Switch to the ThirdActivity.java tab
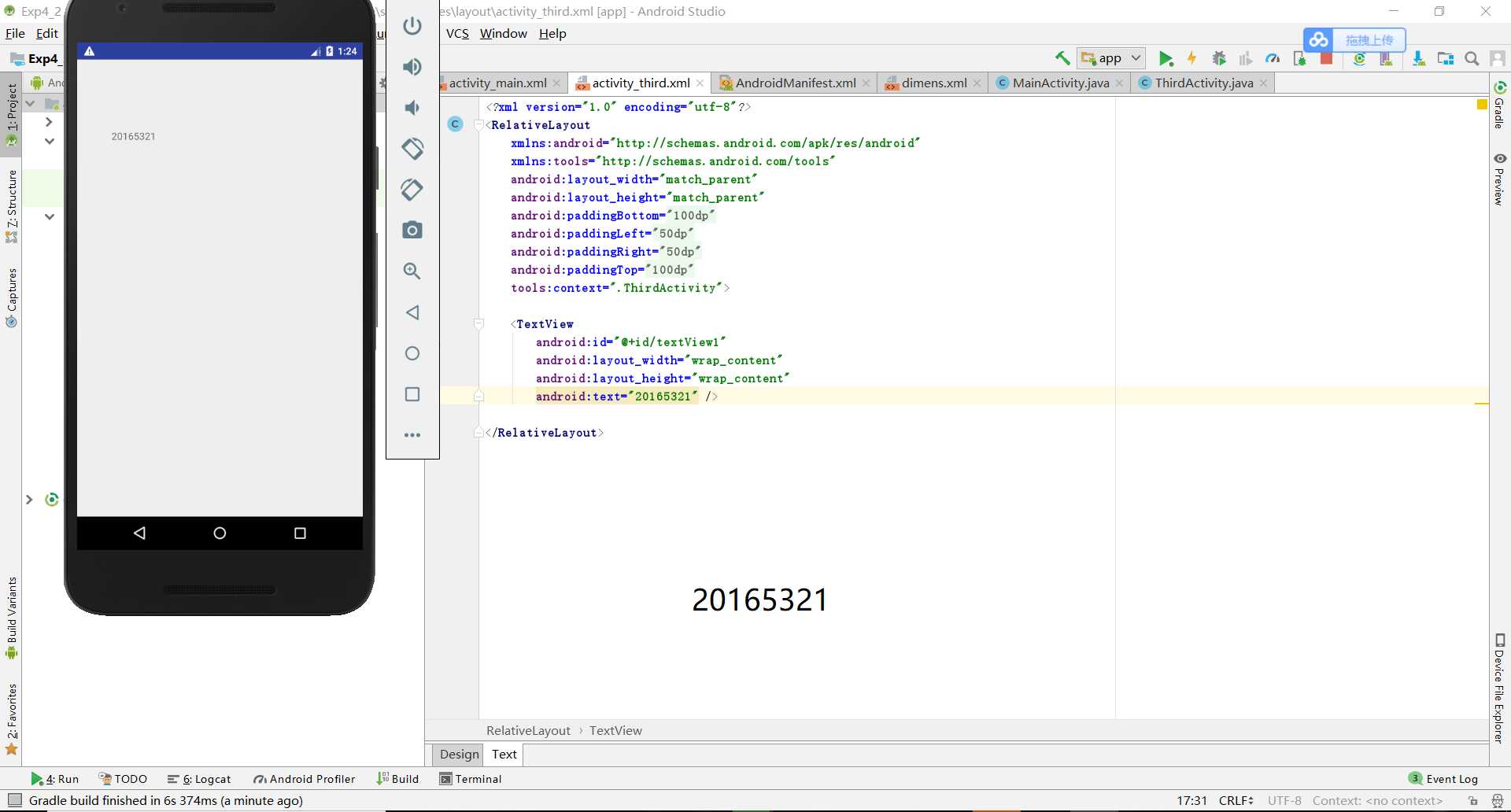The image size is (1511, 812). [x=1203, y=83]
